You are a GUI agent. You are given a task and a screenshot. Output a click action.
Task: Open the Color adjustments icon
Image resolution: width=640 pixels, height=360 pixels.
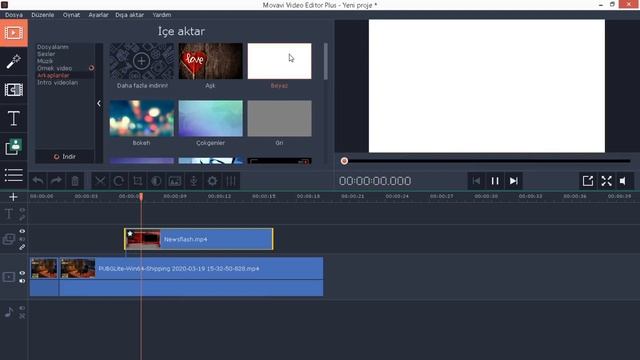pos(156,181)
